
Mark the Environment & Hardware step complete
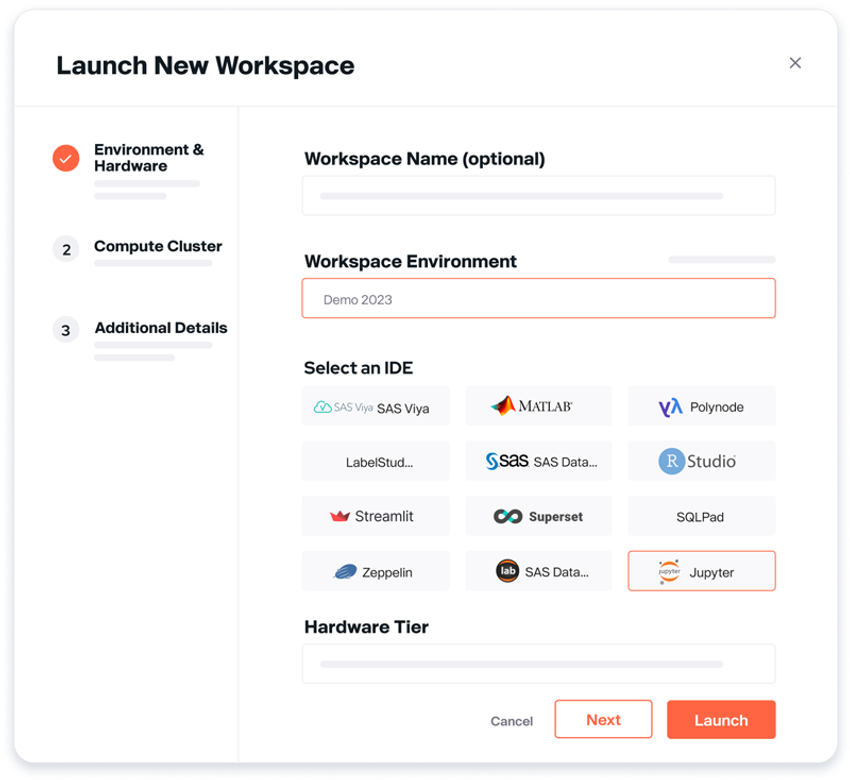click(x=65, y=158)
